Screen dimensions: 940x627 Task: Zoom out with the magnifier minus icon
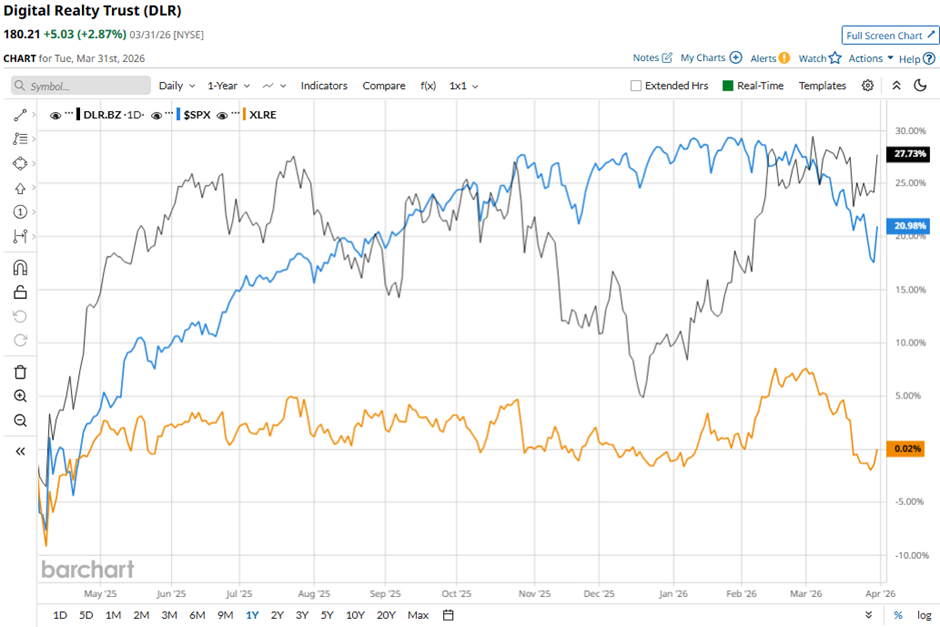tap(20, 420)
